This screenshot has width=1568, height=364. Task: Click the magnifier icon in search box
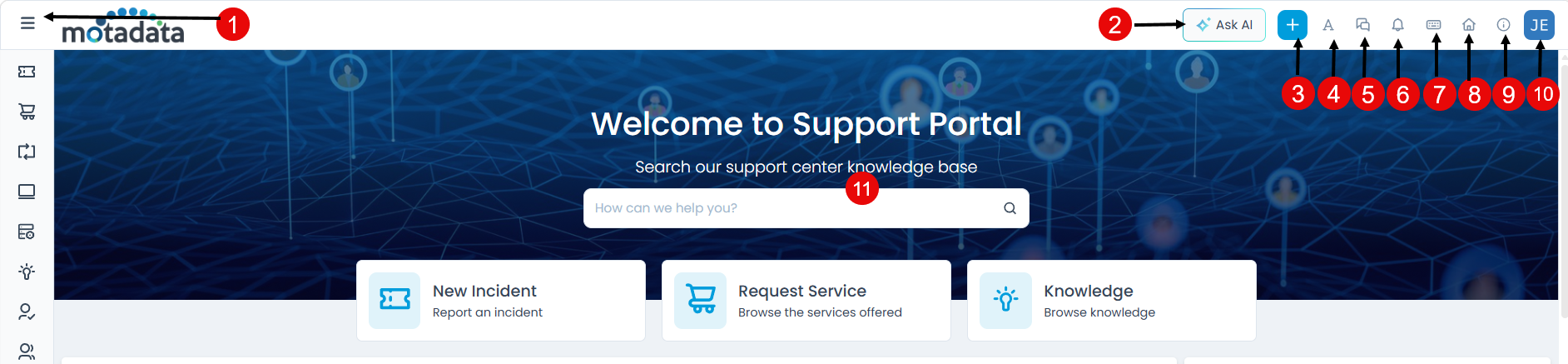click(x=1010, y=208)
